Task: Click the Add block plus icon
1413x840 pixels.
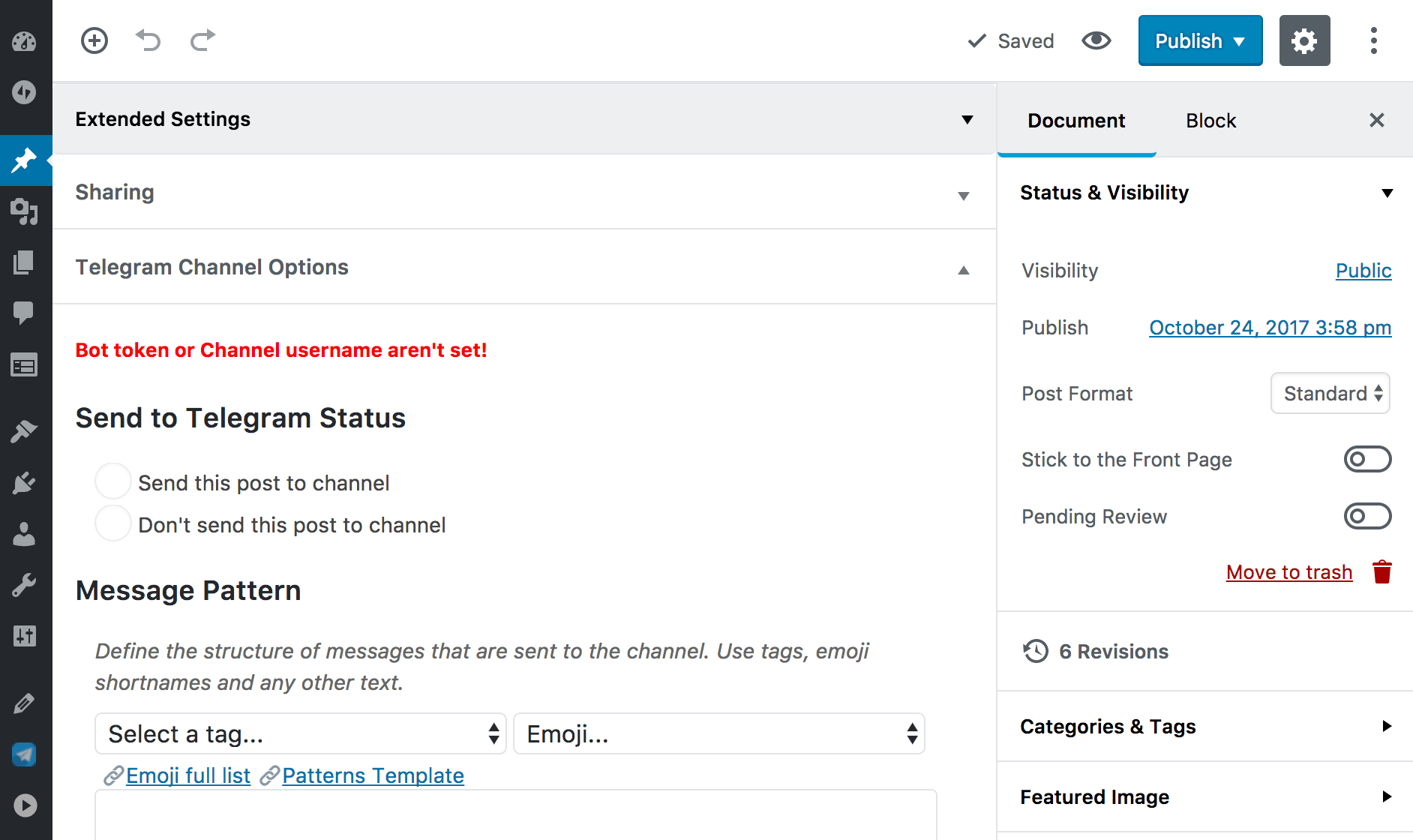Action: 94,40
